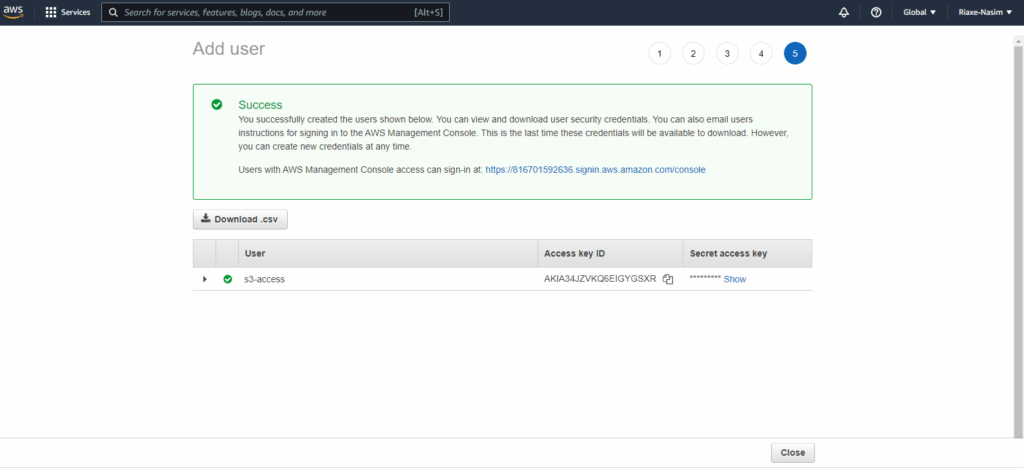Go to step 2 of wizard

pos(693,54)
